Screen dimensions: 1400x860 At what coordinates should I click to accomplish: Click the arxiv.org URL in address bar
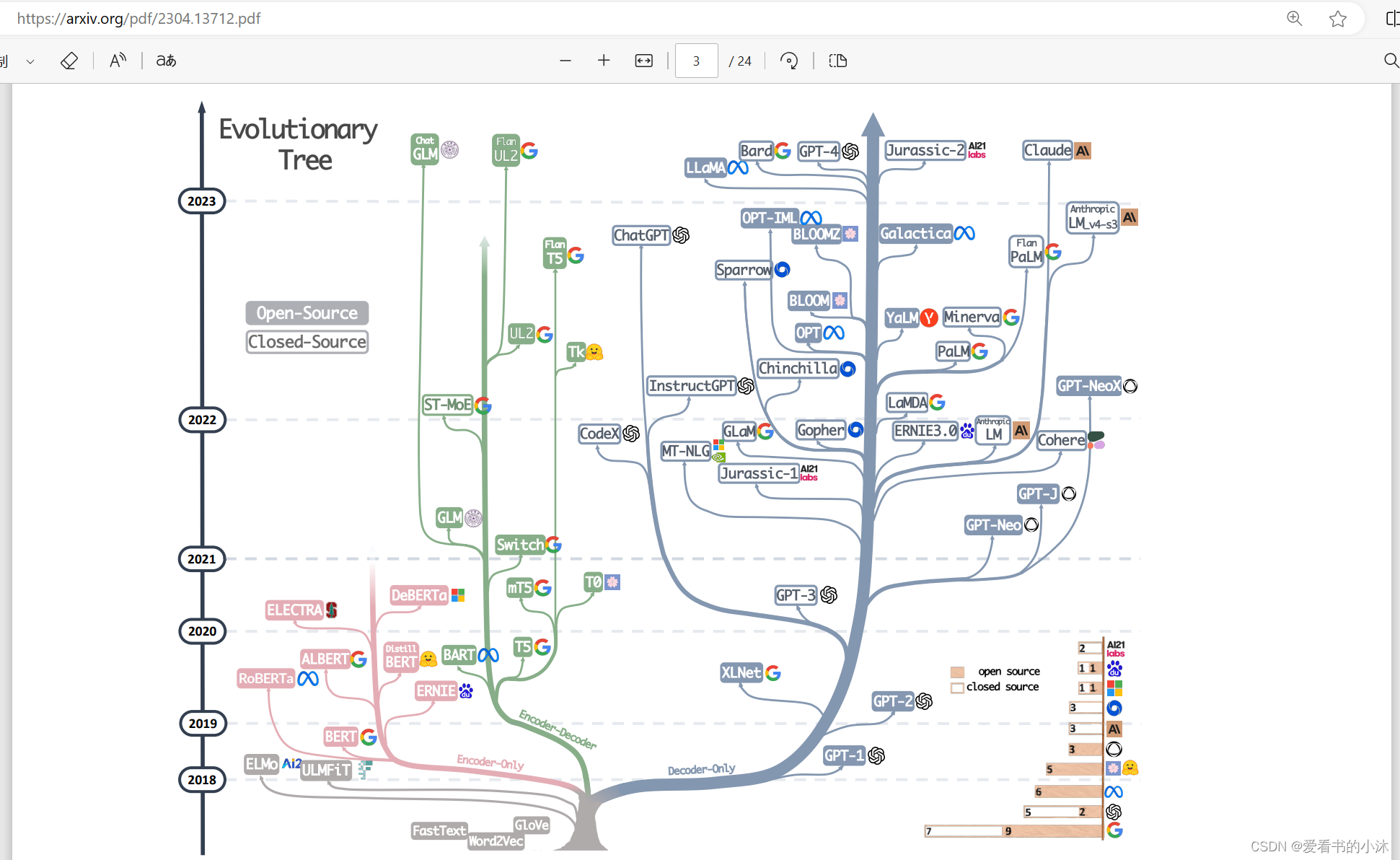tap(138, 19)
